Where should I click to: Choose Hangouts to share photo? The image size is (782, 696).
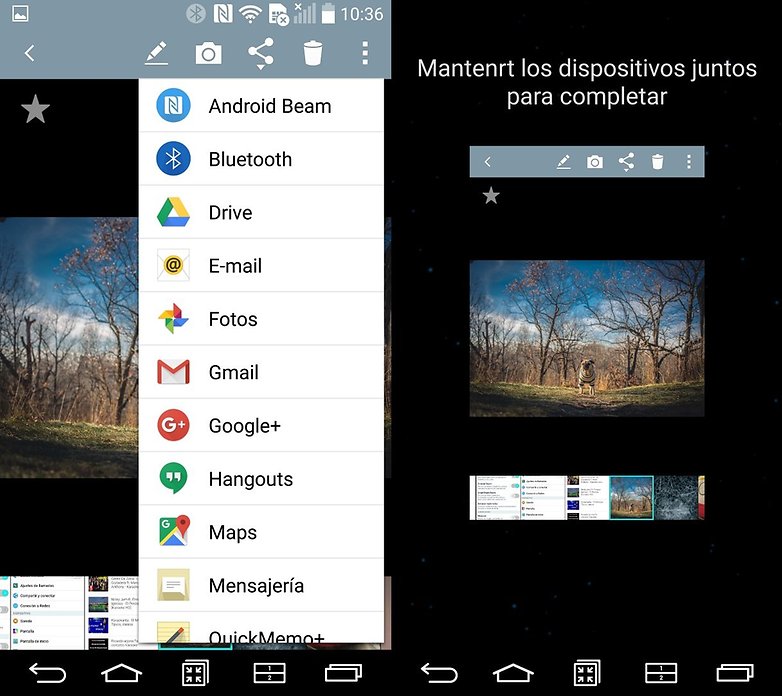point(261,479)
